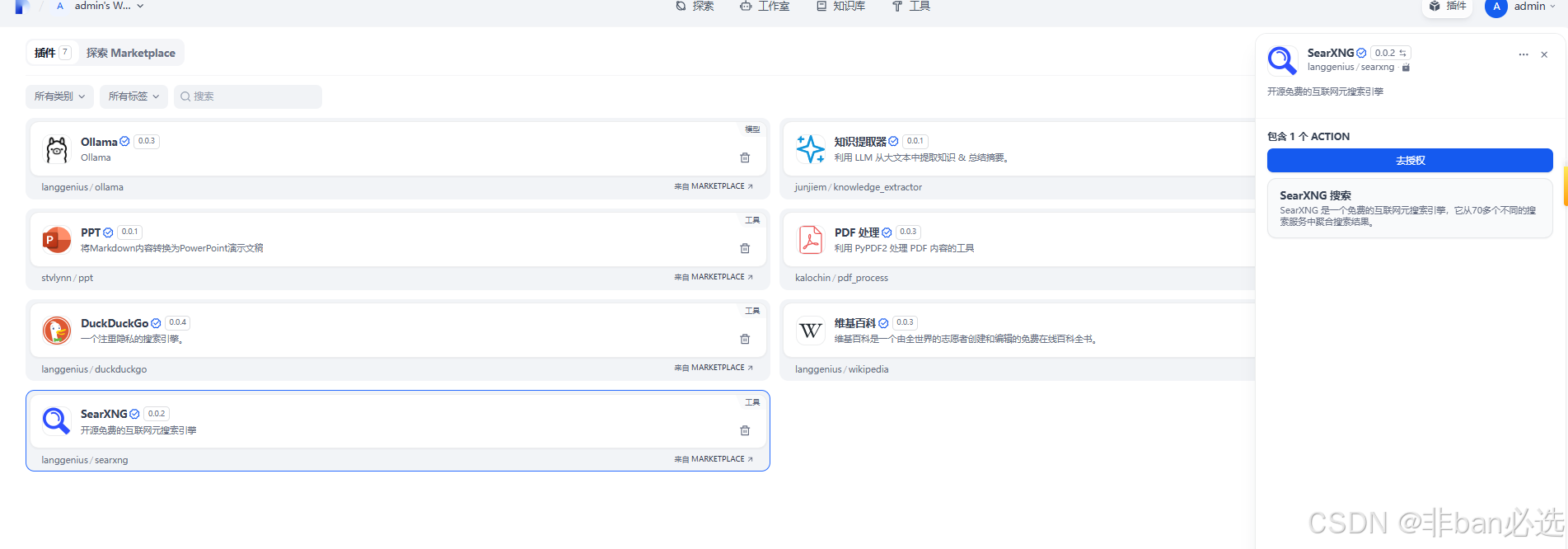
Task: Click the large SearXNG icon in detail panel
Action: [1282, 60]
